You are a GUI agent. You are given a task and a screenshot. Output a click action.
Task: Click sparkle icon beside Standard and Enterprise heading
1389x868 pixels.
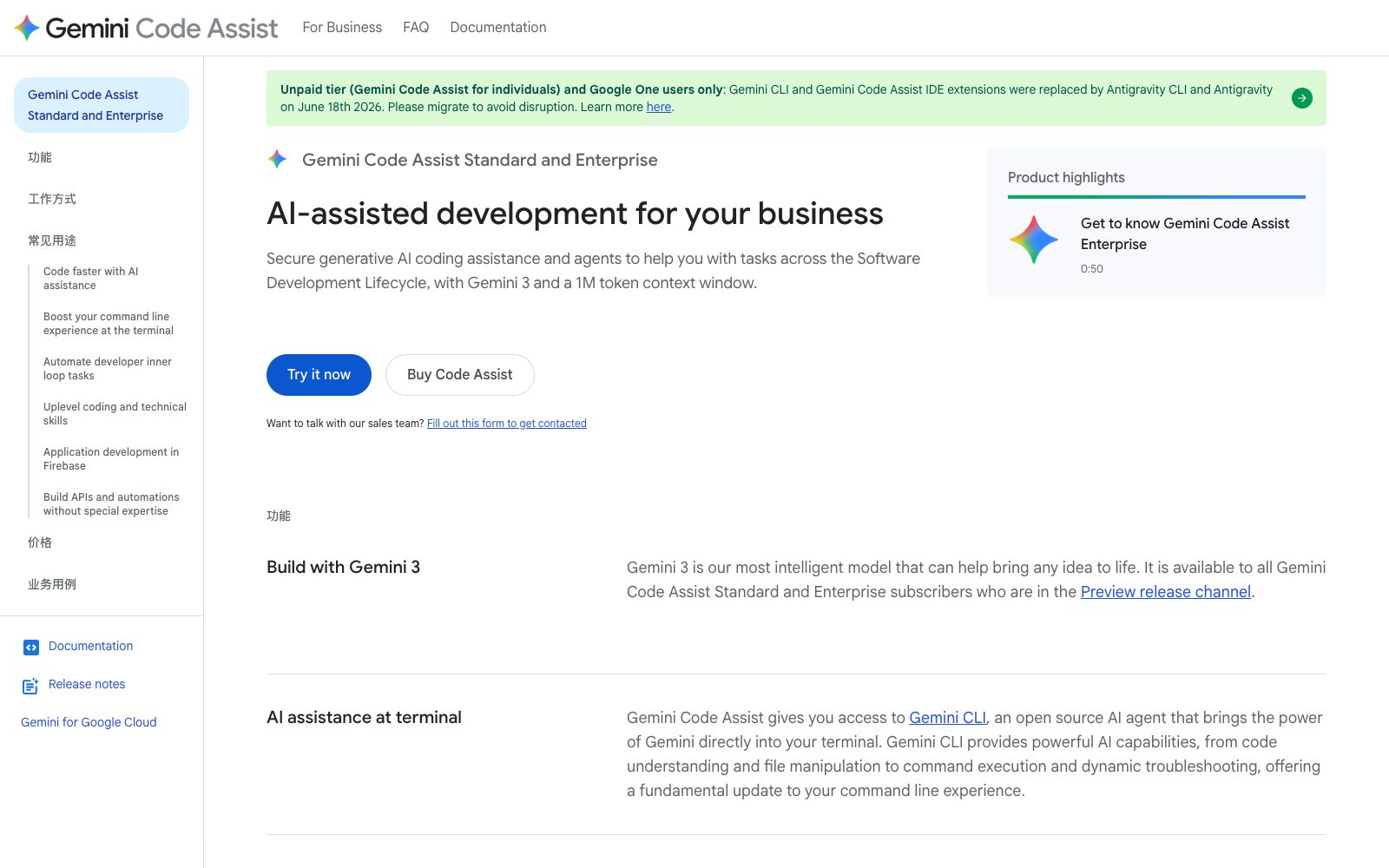pos(277,159)
